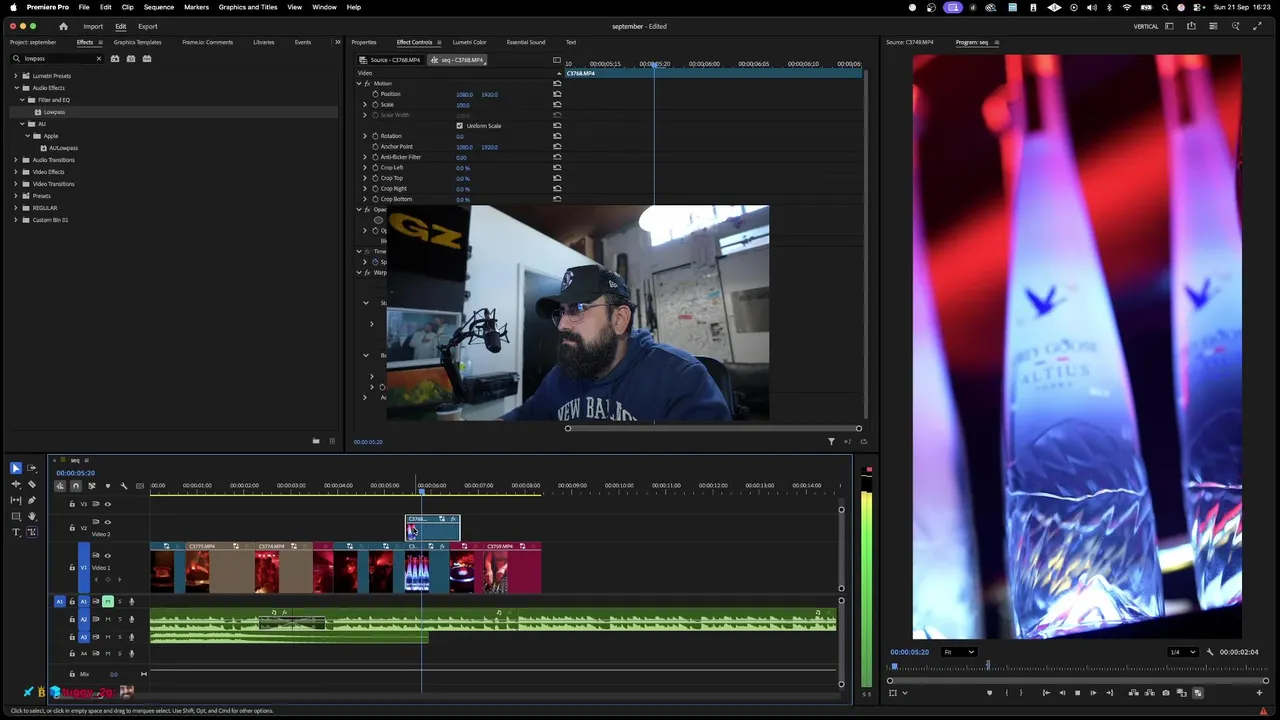
Task: Select the Selection tool arrow
Action: (16, 468)
